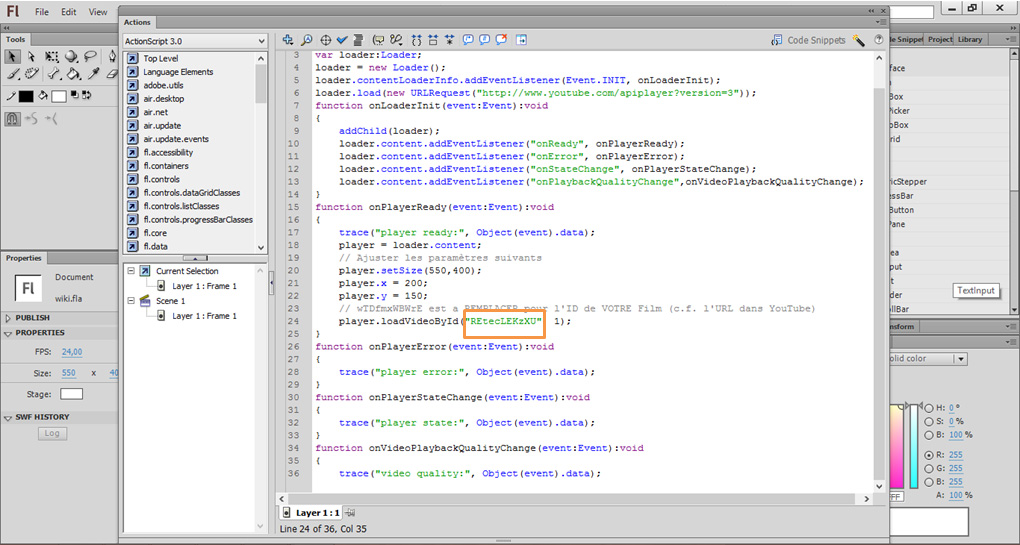The width and height of the screenshot is (1020, 545).
Task: Select the G green radio button
Action: click(x=930, y=468)
